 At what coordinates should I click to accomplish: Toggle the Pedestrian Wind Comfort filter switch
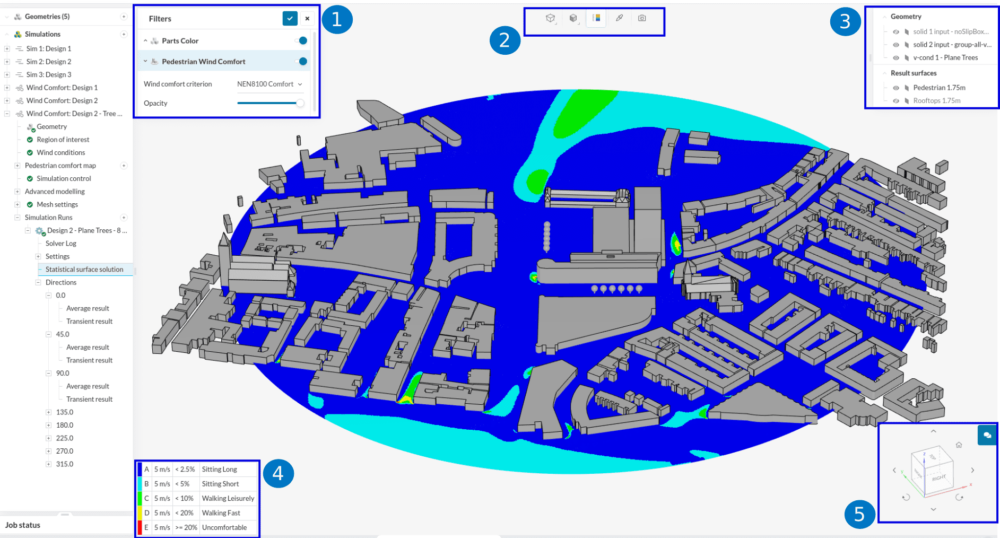point(302,62)
